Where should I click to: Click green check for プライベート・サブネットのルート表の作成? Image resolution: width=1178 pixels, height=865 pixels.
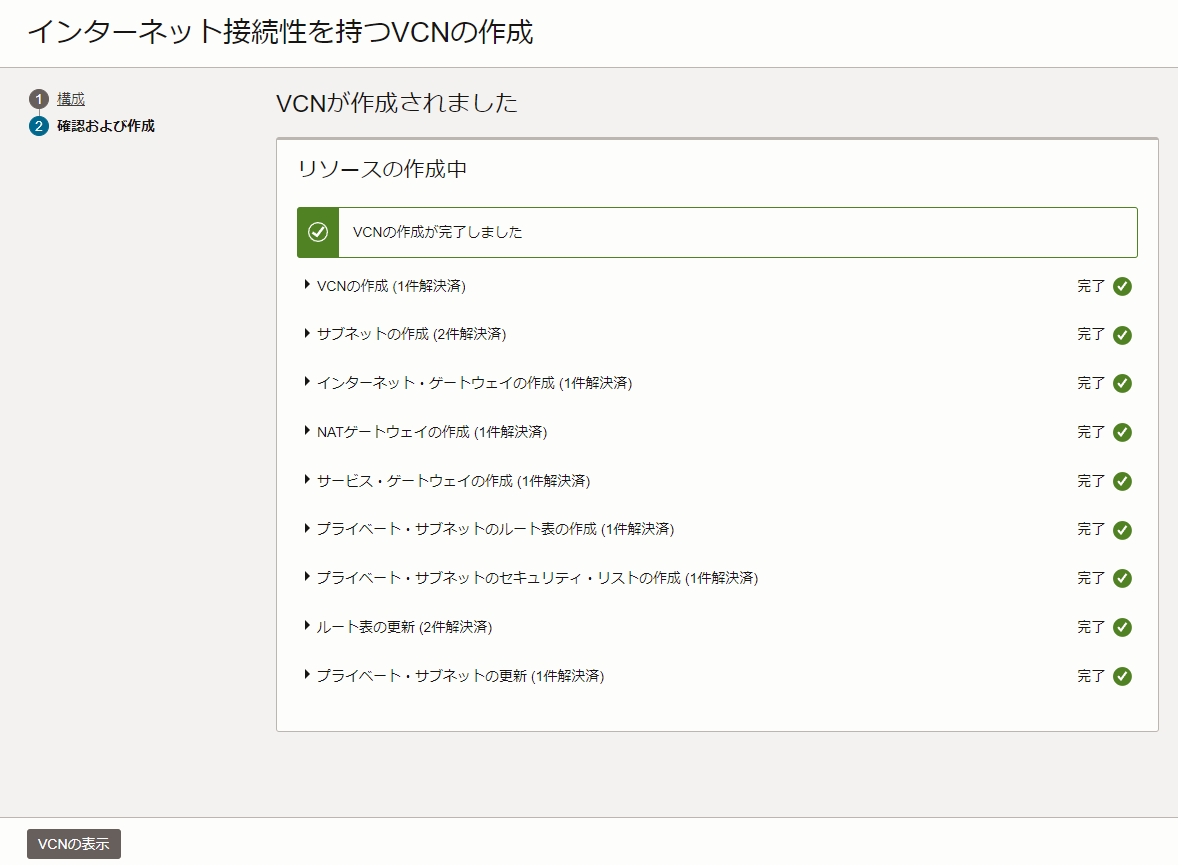(1122, 530)
